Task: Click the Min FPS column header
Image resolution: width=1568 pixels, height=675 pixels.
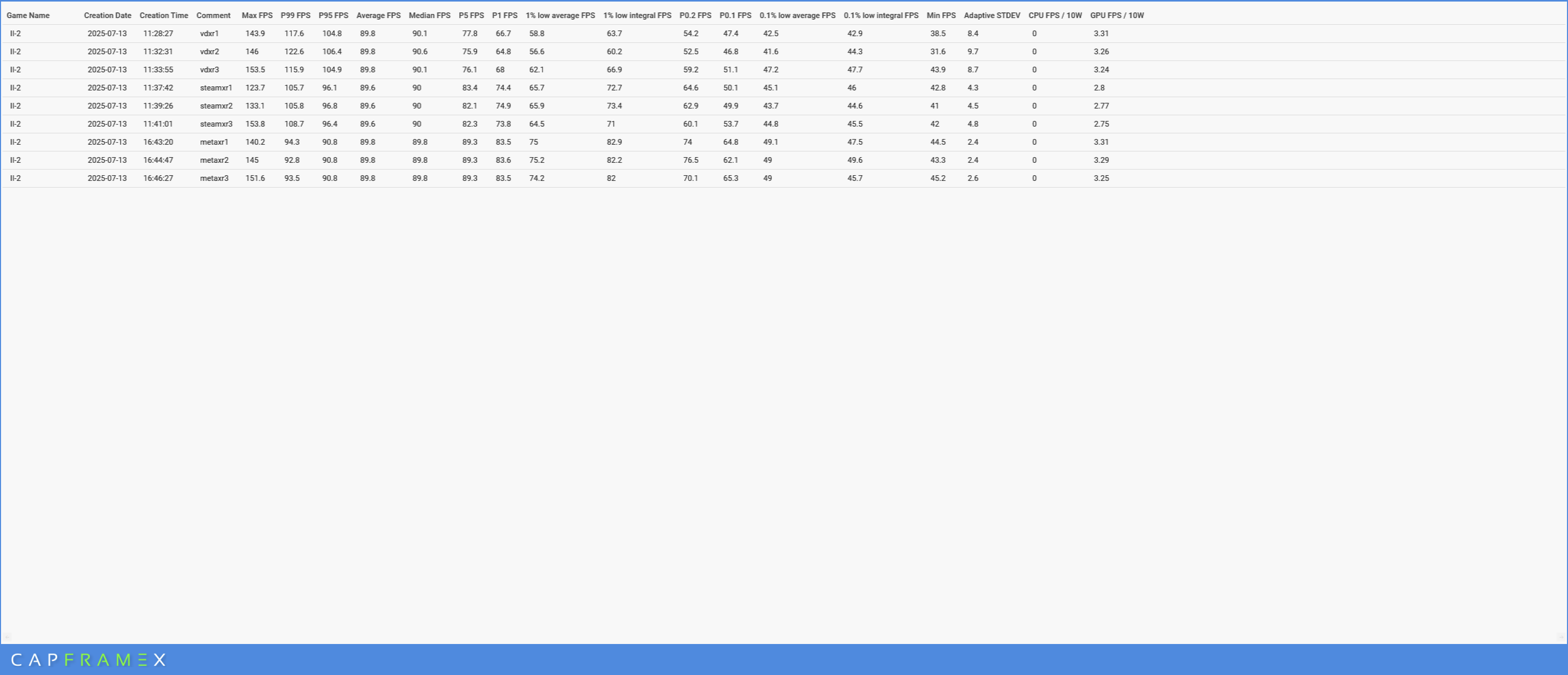Action: (x=941, y=15)
